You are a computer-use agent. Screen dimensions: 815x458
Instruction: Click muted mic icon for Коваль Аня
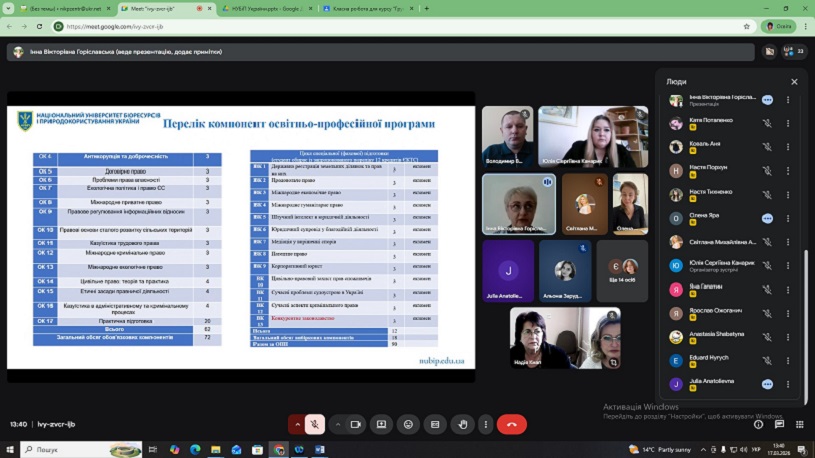pyautogui.click(x=767, y=147)
